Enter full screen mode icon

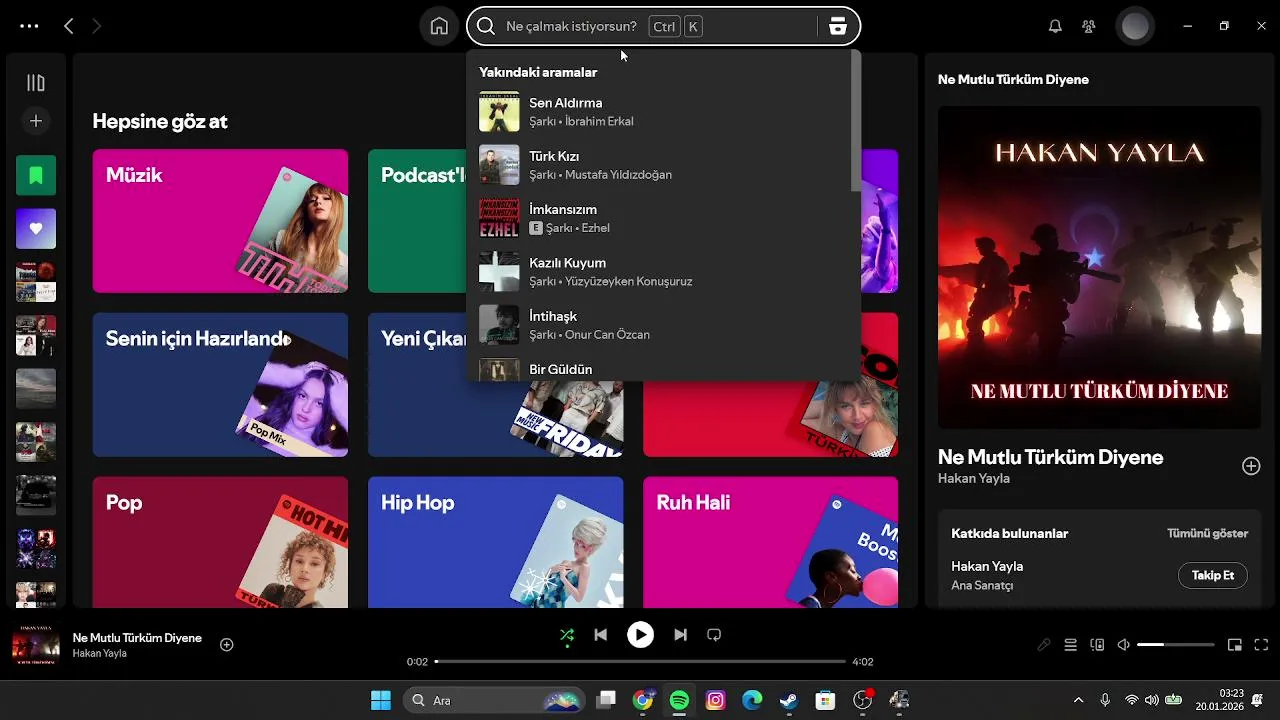point(1261,645)
